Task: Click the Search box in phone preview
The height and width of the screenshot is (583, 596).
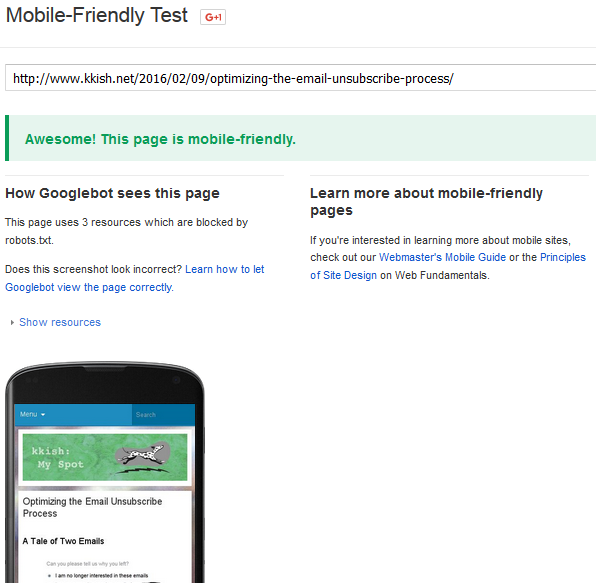Action: [x=163, y=415]
